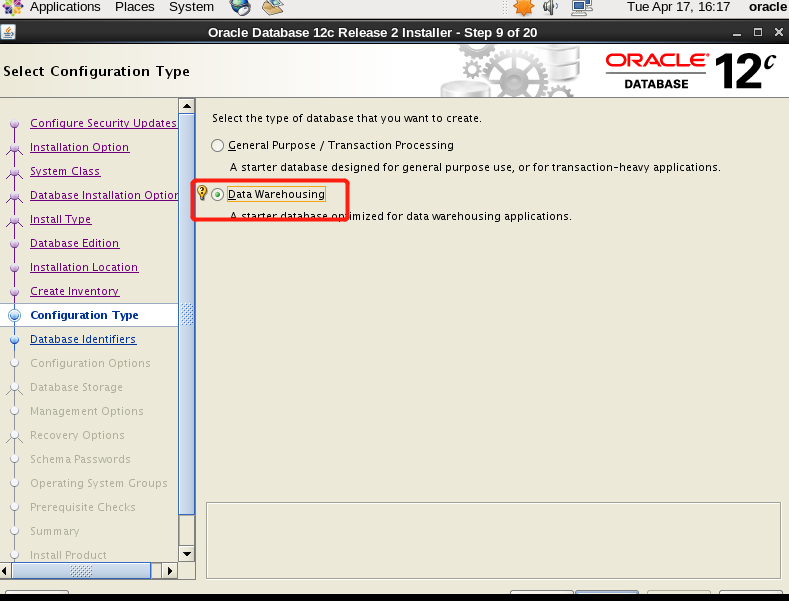Click the disabled Prerequisite Checks step

click(83, 507)
